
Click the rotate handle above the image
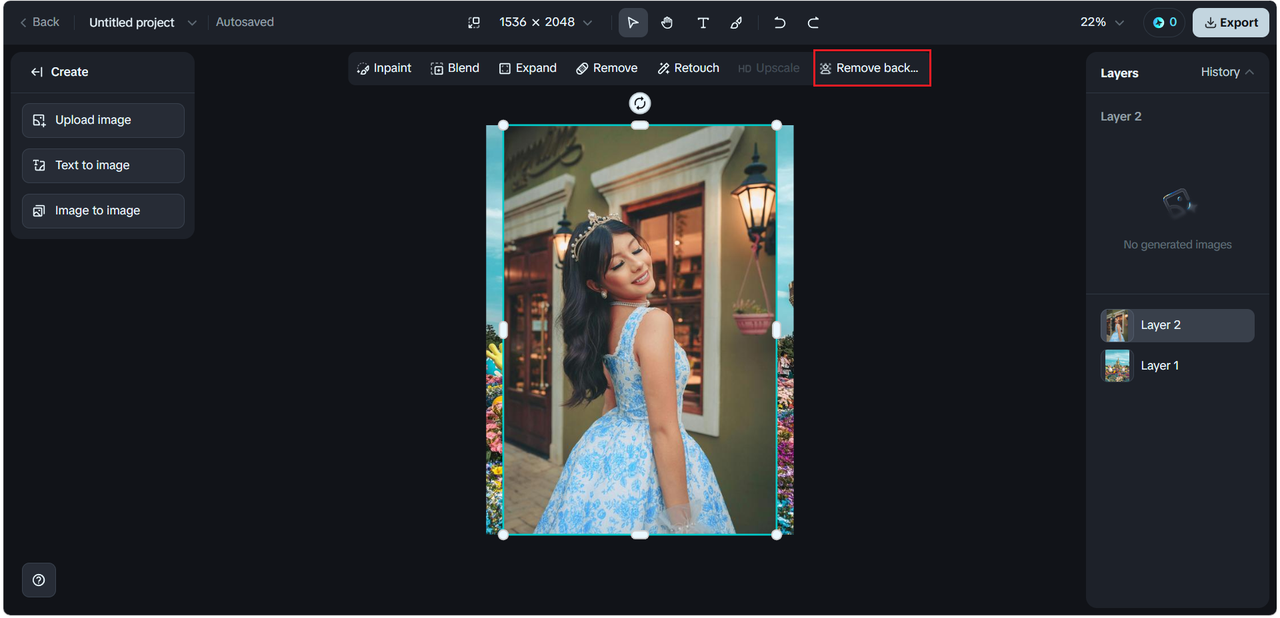(640, 103)
